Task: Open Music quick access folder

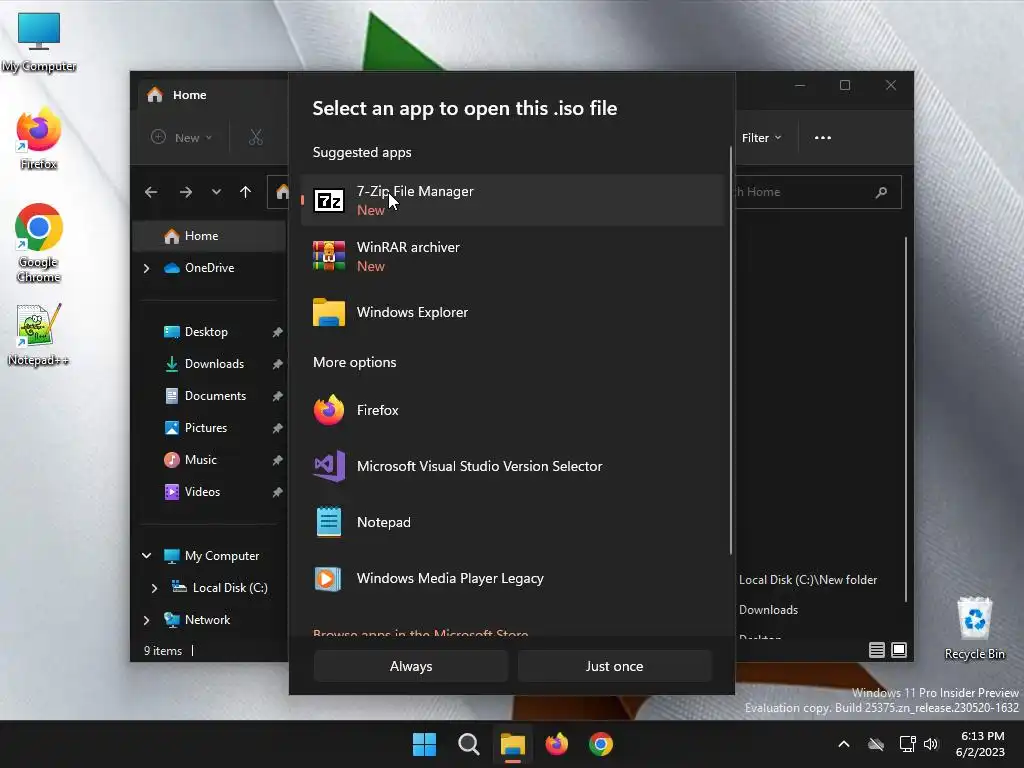Action: pyautogui.click(x=200, y=460)
